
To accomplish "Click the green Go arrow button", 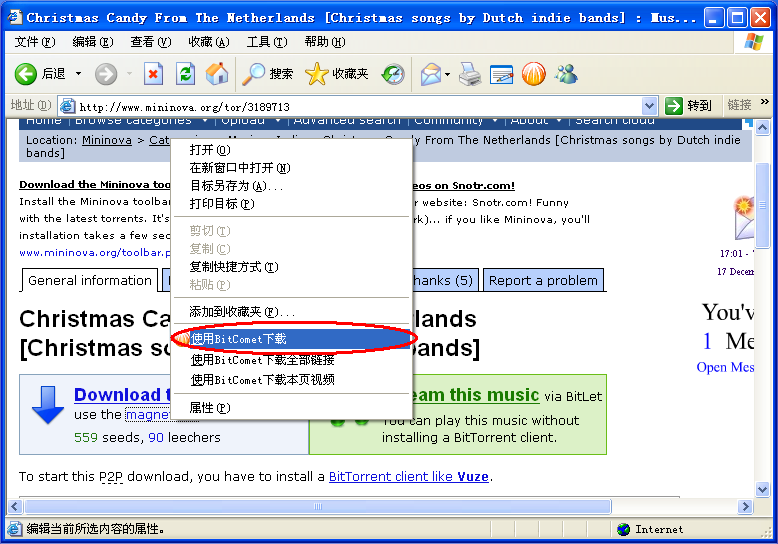I will pos(673,106).
